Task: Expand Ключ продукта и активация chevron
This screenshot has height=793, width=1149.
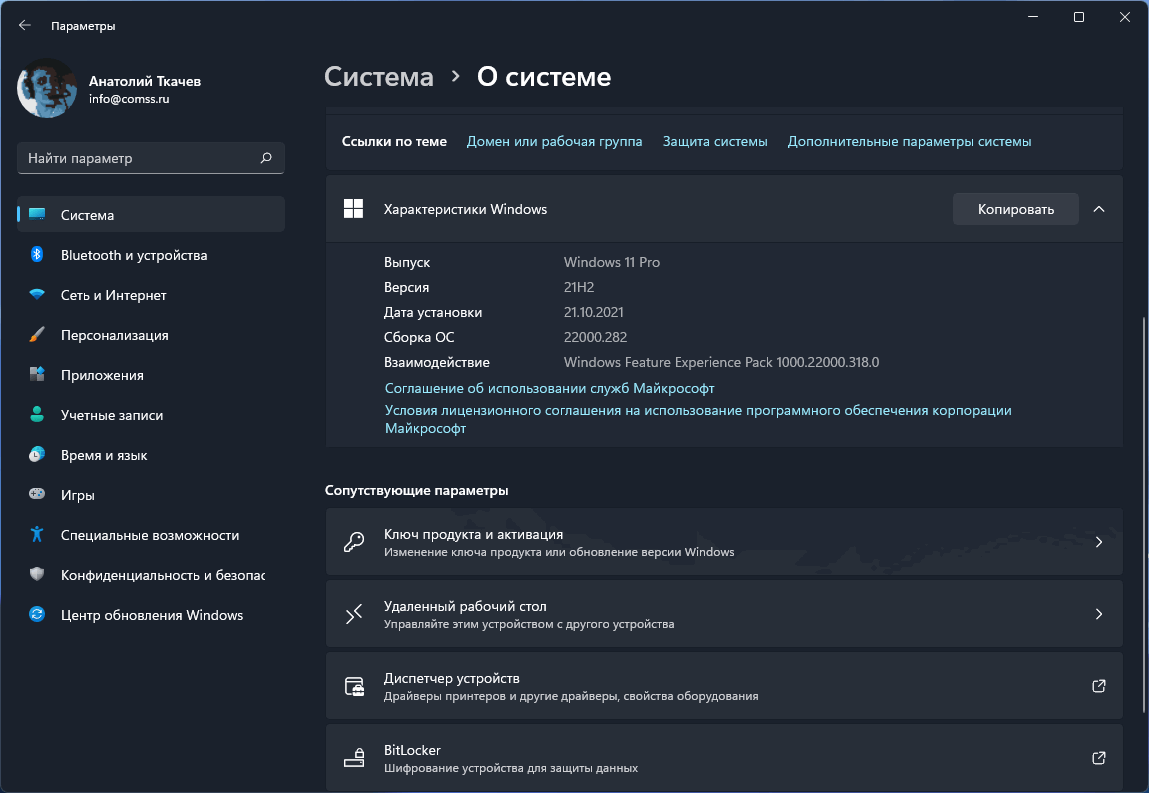Action: [1099, 542]
